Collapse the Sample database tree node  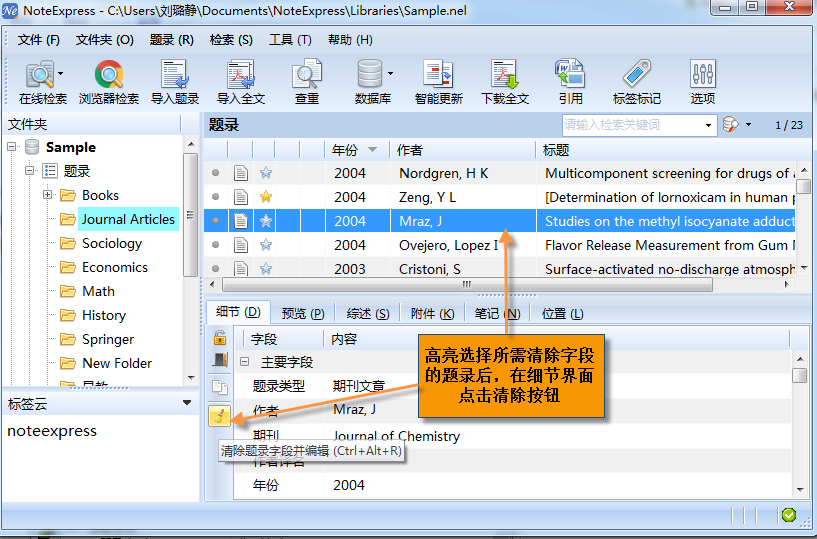pyautogui.click(x=11, y=147)
